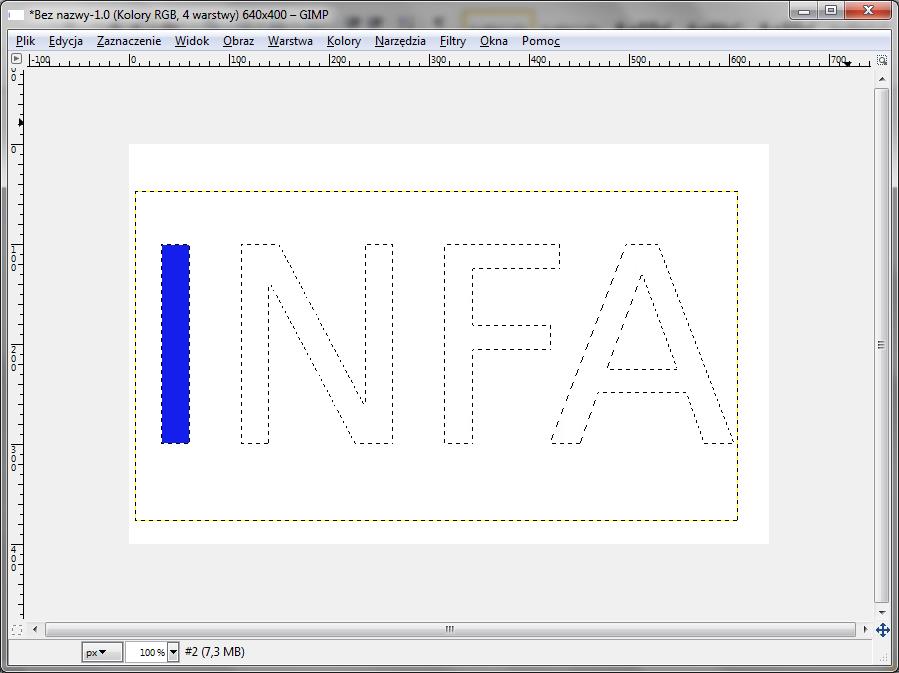Close the GIMP window

[x=869, y=11]
